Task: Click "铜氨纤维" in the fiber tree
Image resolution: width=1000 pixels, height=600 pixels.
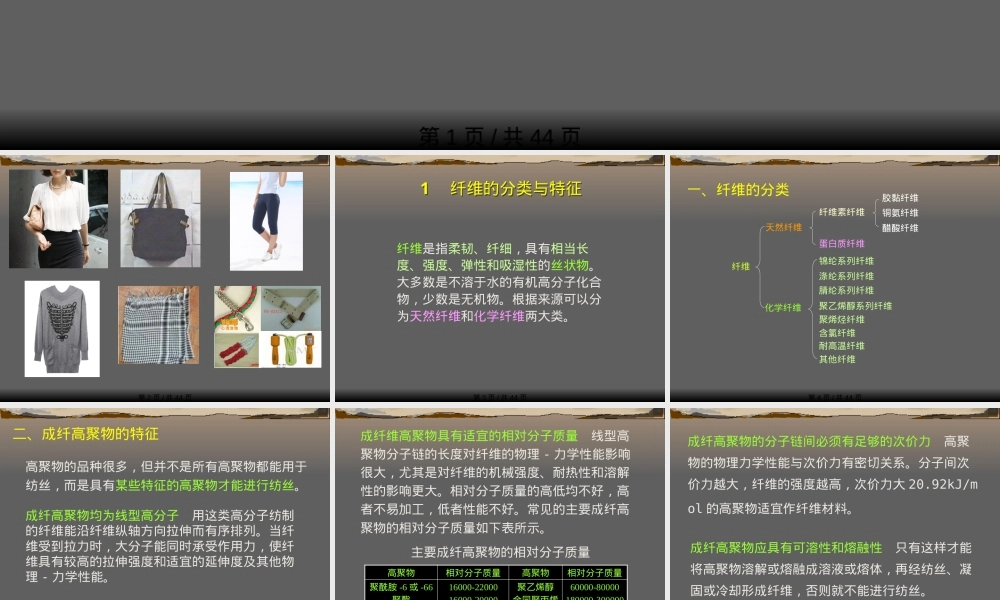Action: (900, 213)
